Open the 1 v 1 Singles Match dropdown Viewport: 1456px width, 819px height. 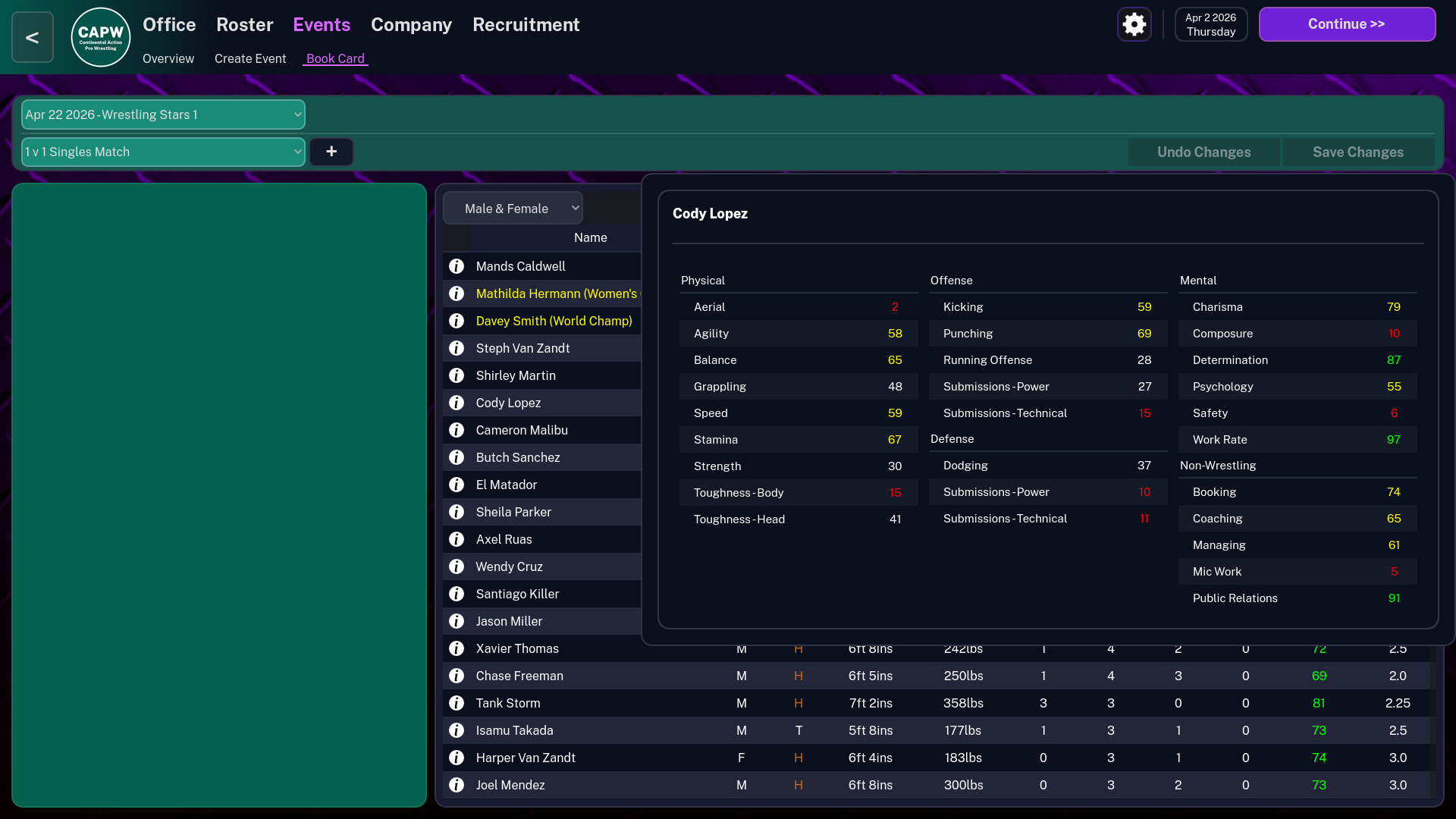(163, 152)
